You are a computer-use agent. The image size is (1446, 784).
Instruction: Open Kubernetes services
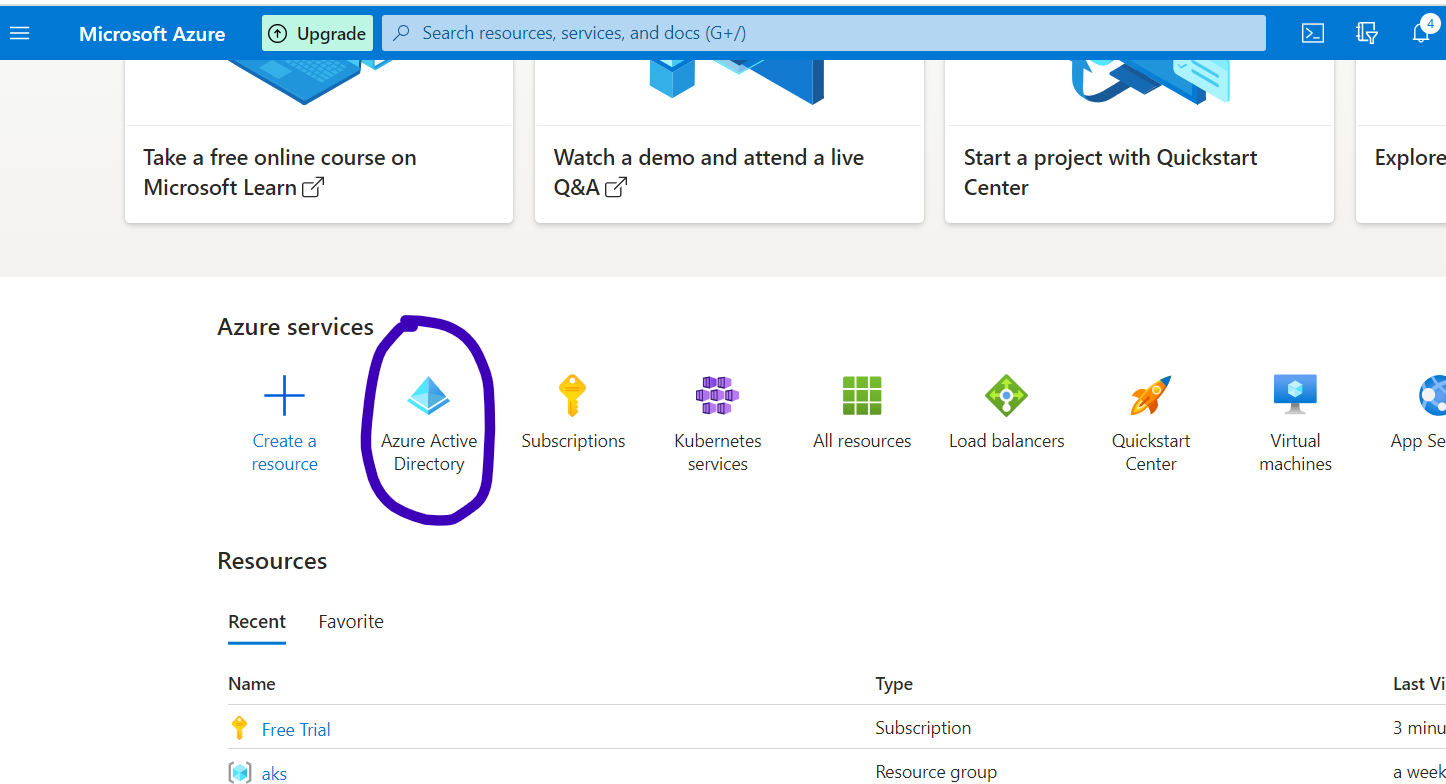(717, 396)
